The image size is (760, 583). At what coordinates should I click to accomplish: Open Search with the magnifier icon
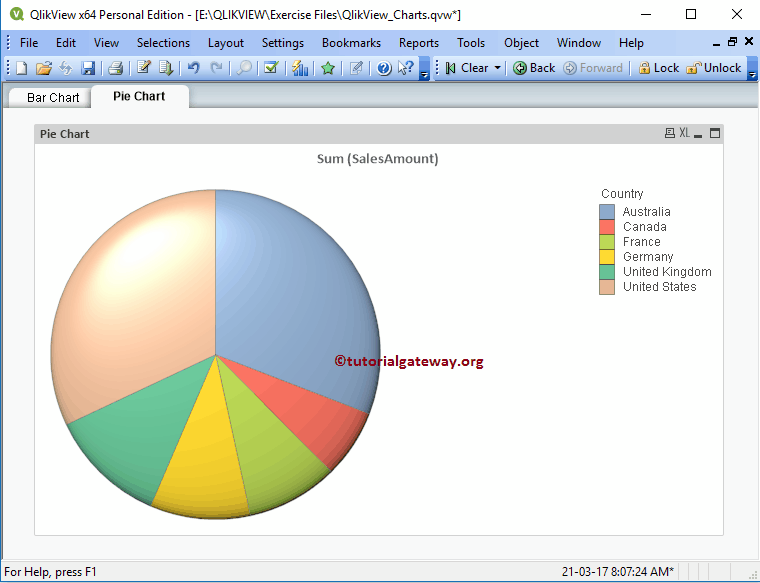click(244, 68)
